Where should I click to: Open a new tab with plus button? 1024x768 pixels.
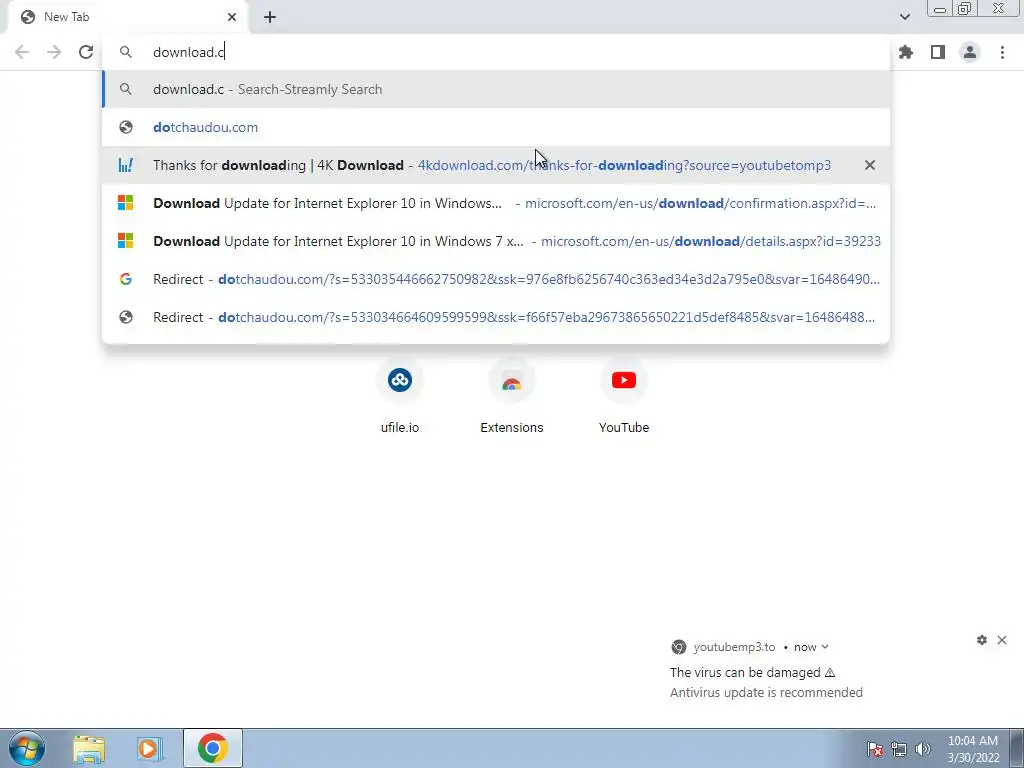270,17
